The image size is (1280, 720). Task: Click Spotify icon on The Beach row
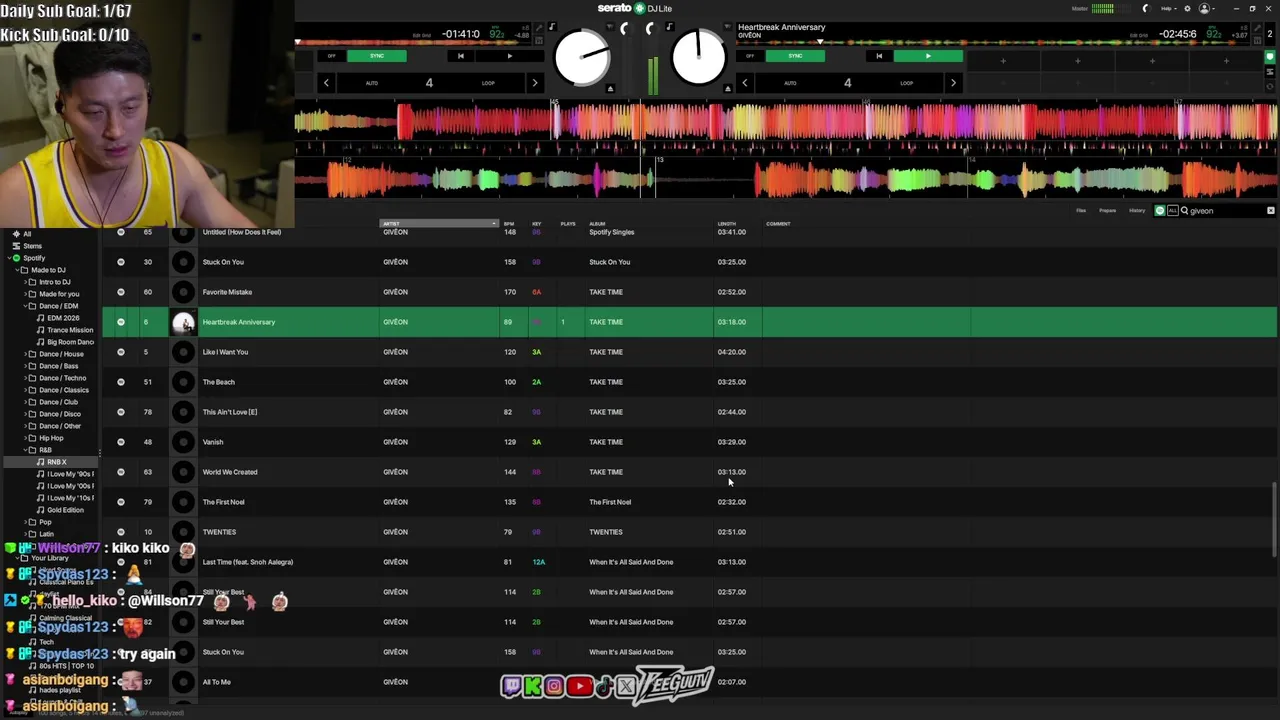[x=121, y=382]
